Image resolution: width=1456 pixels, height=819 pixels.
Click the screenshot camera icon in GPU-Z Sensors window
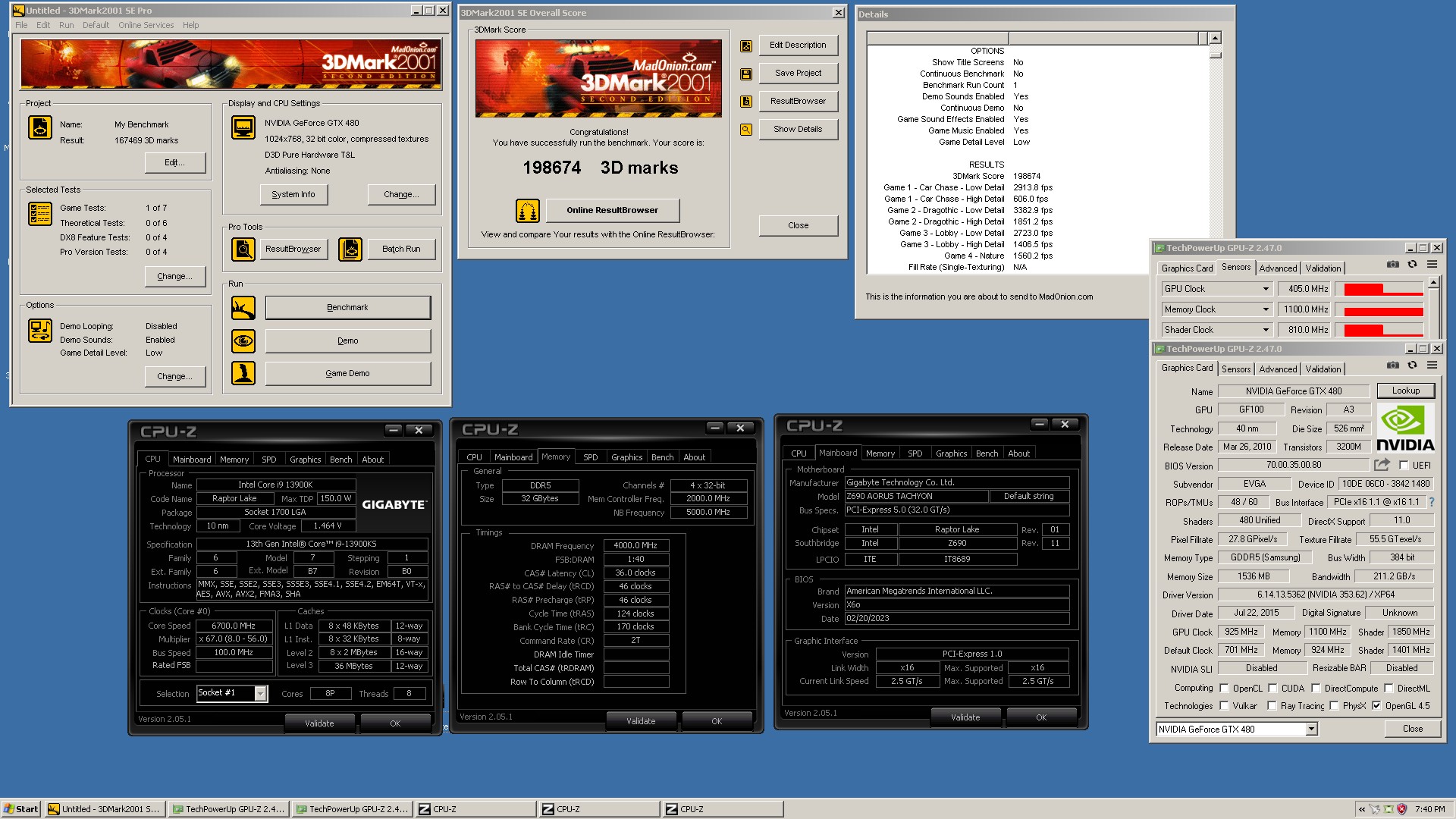[1393, 265]
